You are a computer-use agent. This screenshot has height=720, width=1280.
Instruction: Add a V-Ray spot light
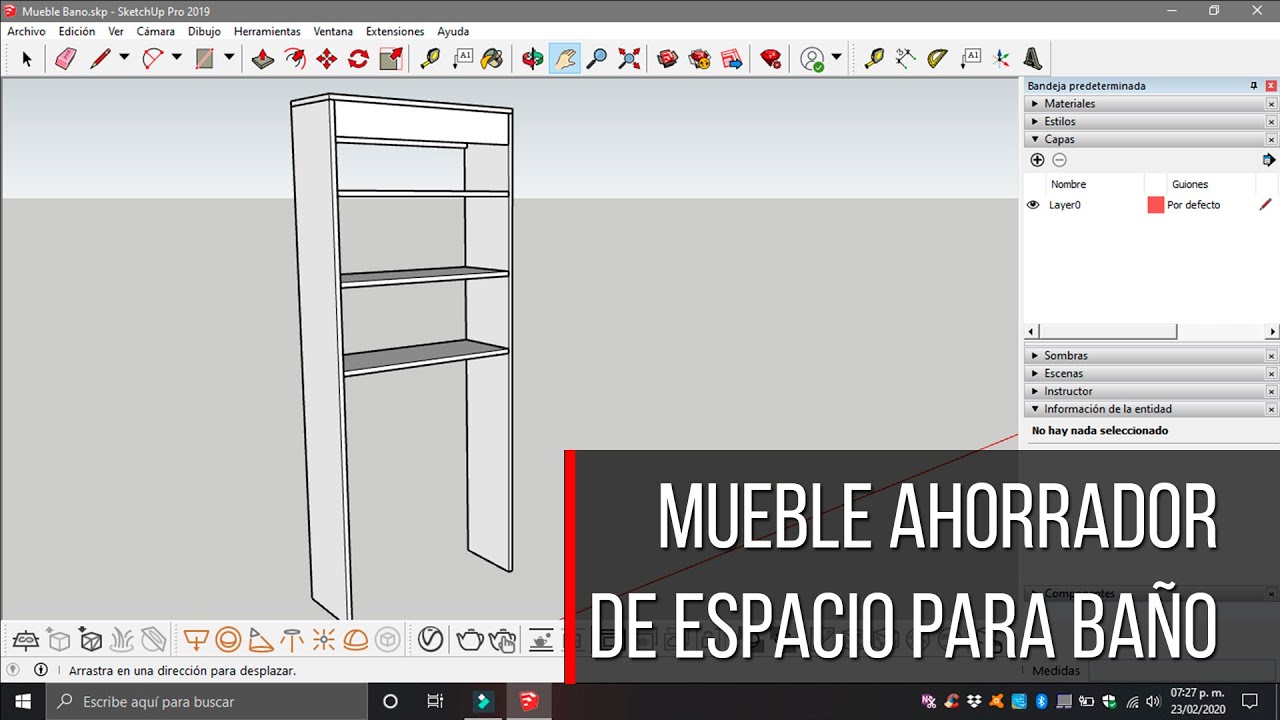260,639
